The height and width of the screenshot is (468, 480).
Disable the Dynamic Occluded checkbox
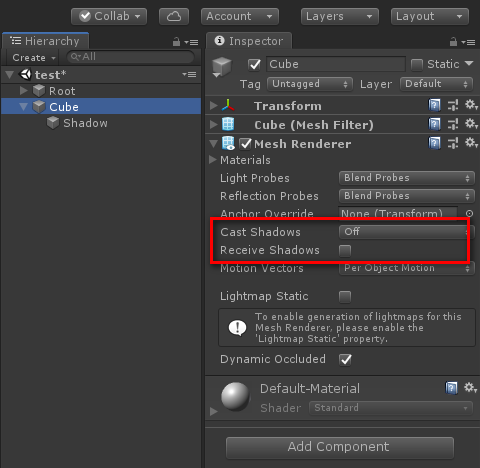point(345,360)
